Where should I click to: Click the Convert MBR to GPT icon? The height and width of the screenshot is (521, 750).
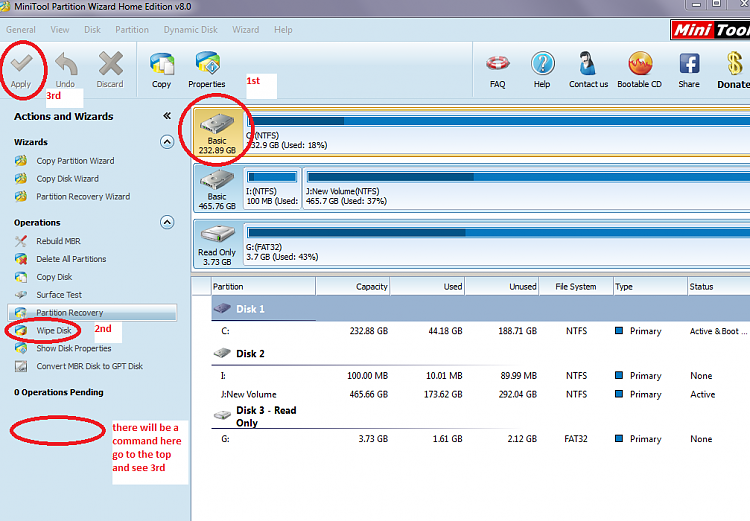click(21, 366)
